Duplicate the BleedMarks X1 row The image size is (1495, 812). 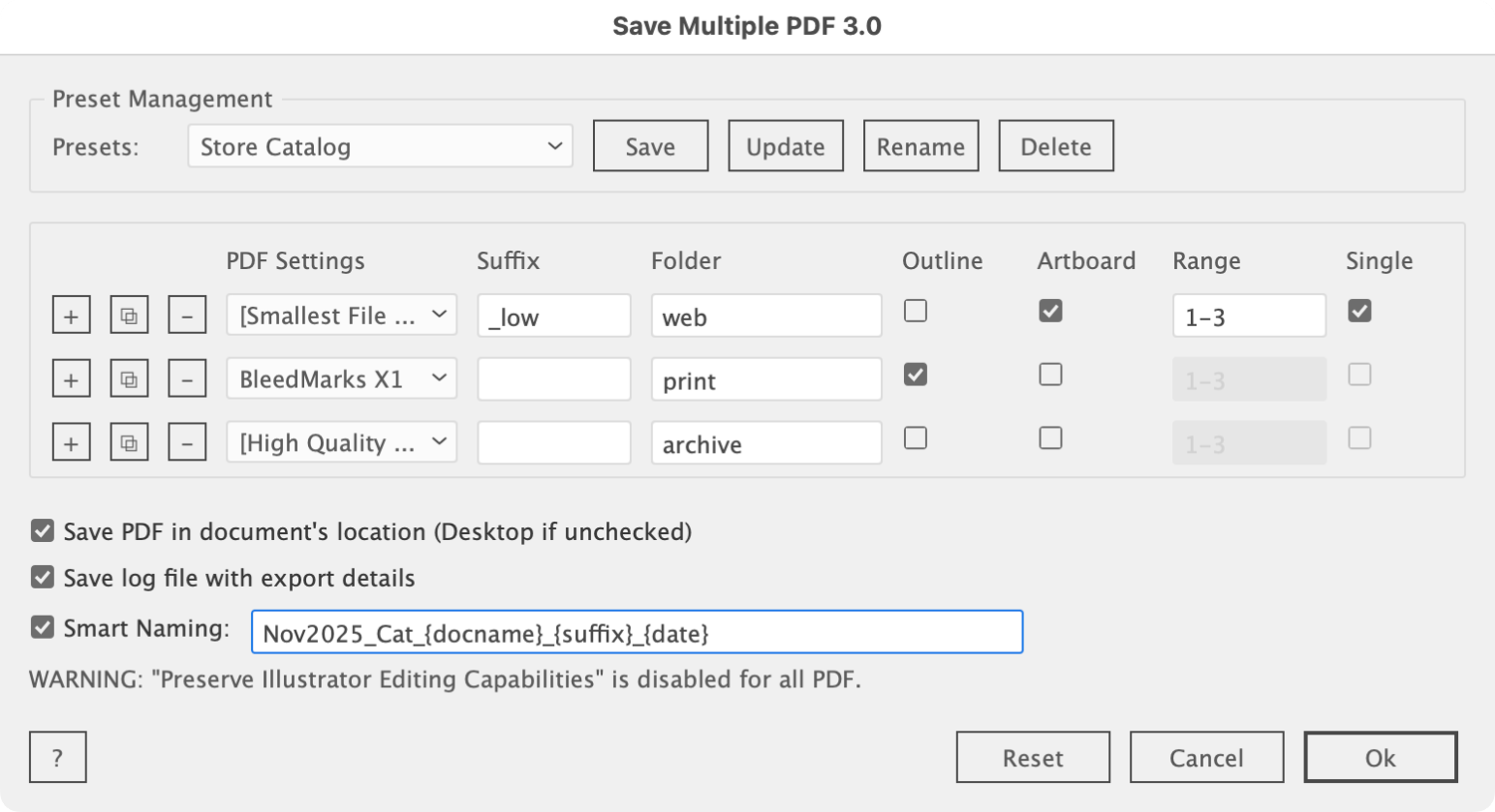[x=129, y=380]
